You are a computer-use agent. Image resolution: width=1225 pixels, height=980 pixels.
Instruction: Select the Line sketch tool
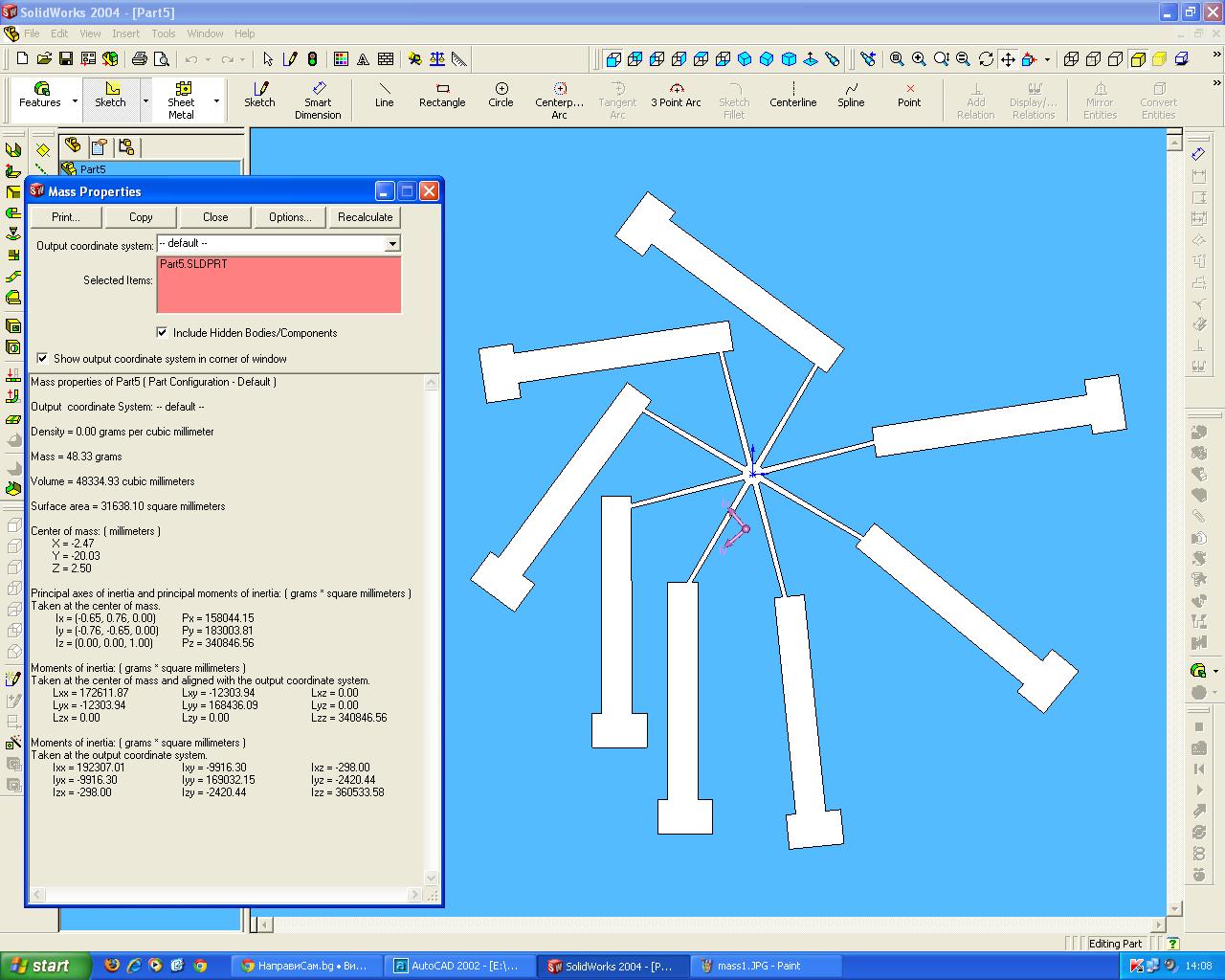click(x=384, y=95)
